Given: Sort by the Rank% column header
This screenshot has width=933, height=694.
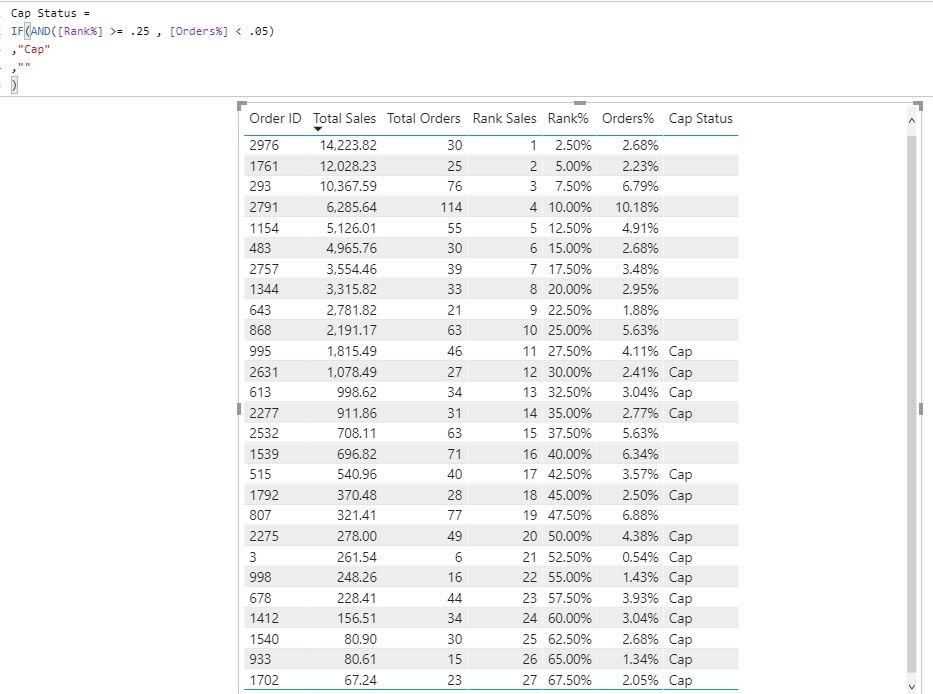Looking at the screenshot, I should click(568, 118).
